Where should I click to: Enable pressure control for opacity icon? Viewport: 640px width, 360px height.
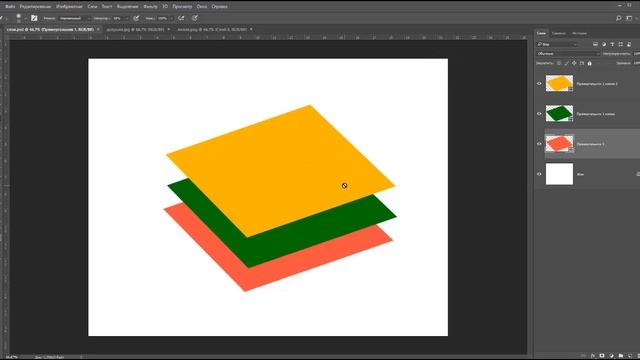point(136,18)
